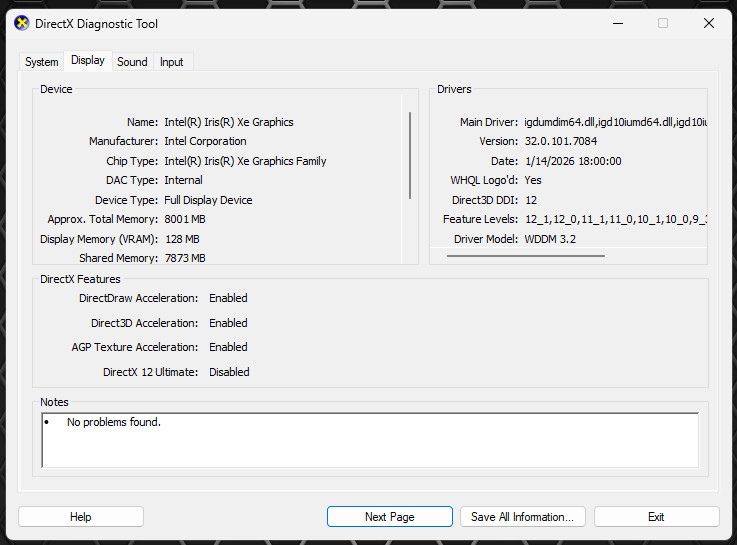Click driver version '32.0.101.7084'
Screen dimensions: 737x545
[x=561, y=141]
